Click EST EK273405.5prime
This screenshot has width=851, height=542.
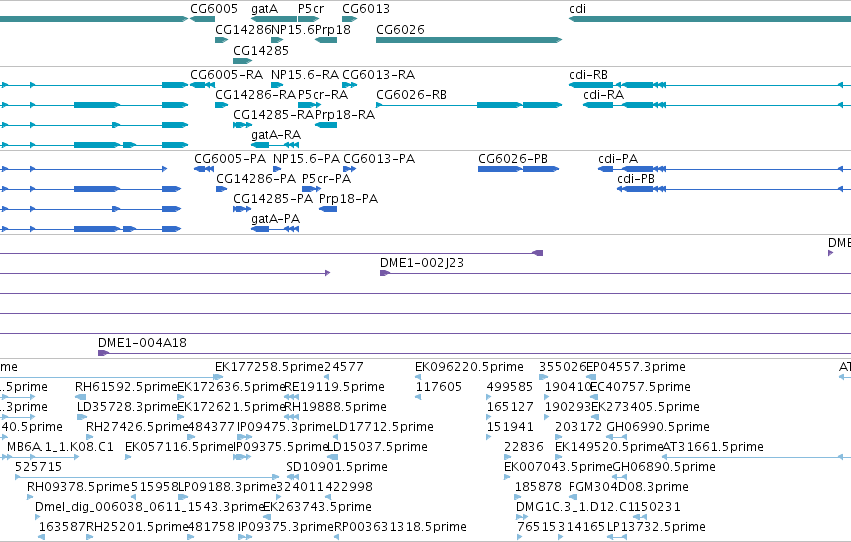click(x=645, y=407)
